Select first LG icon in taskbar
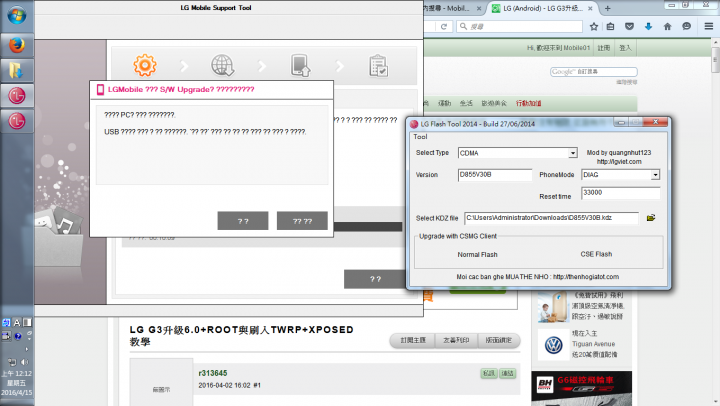The height and width of the screenshot is (406, 720). pyautogui.click(x=17, y=96)
